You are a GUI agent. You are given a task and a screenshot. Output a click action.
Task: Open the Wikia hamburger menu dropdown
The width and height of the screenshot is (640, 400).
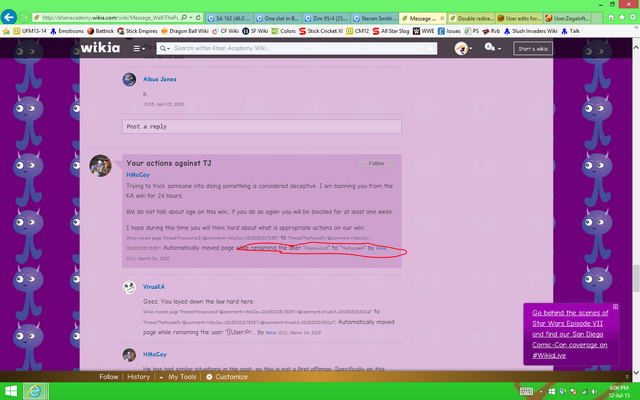pos(139,48)
